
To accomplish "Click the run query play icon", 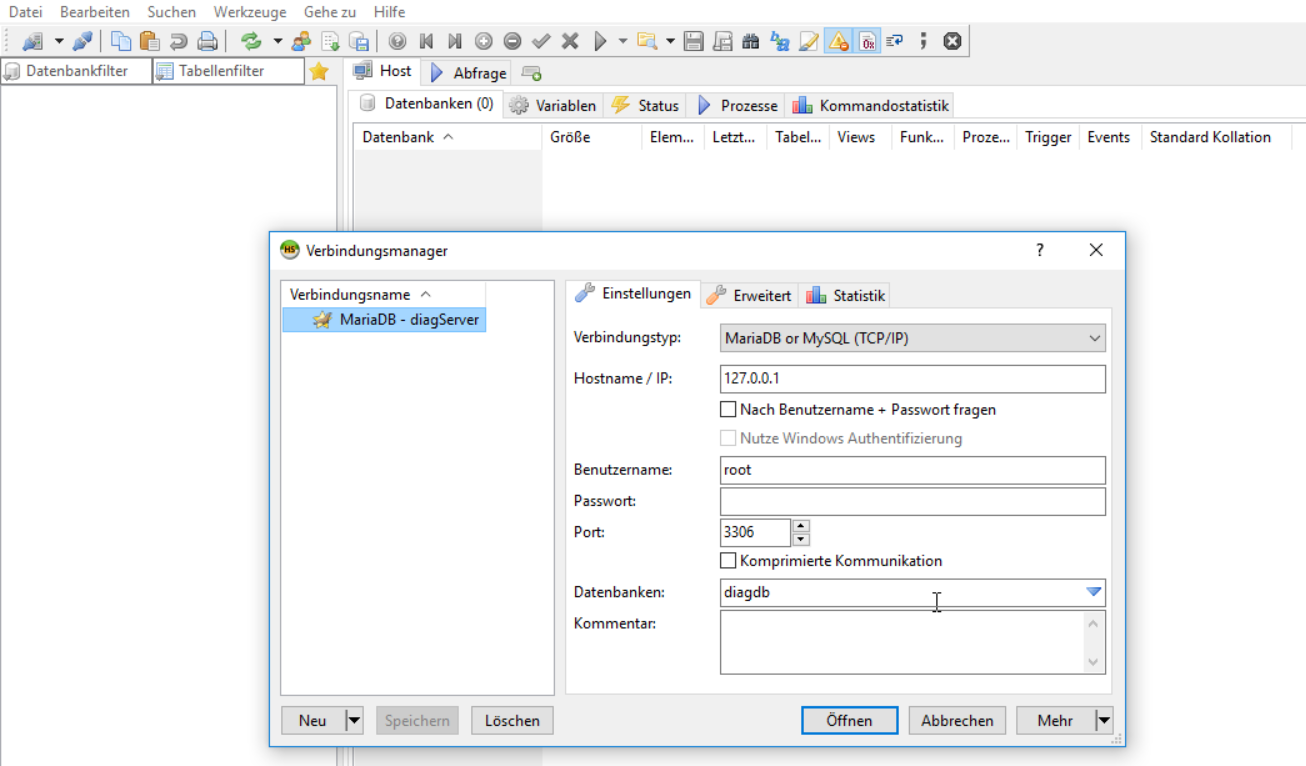I will tap(600, 41).
